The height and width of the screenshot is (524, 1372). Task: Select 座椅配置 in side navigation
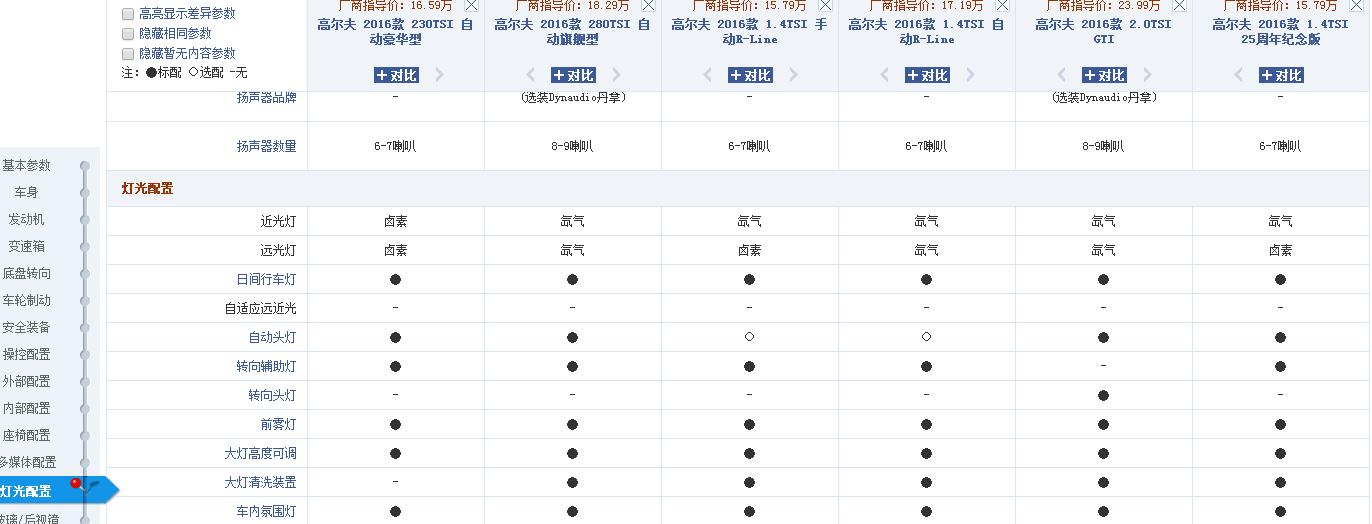pyautogui.click(x=26, y=435)
